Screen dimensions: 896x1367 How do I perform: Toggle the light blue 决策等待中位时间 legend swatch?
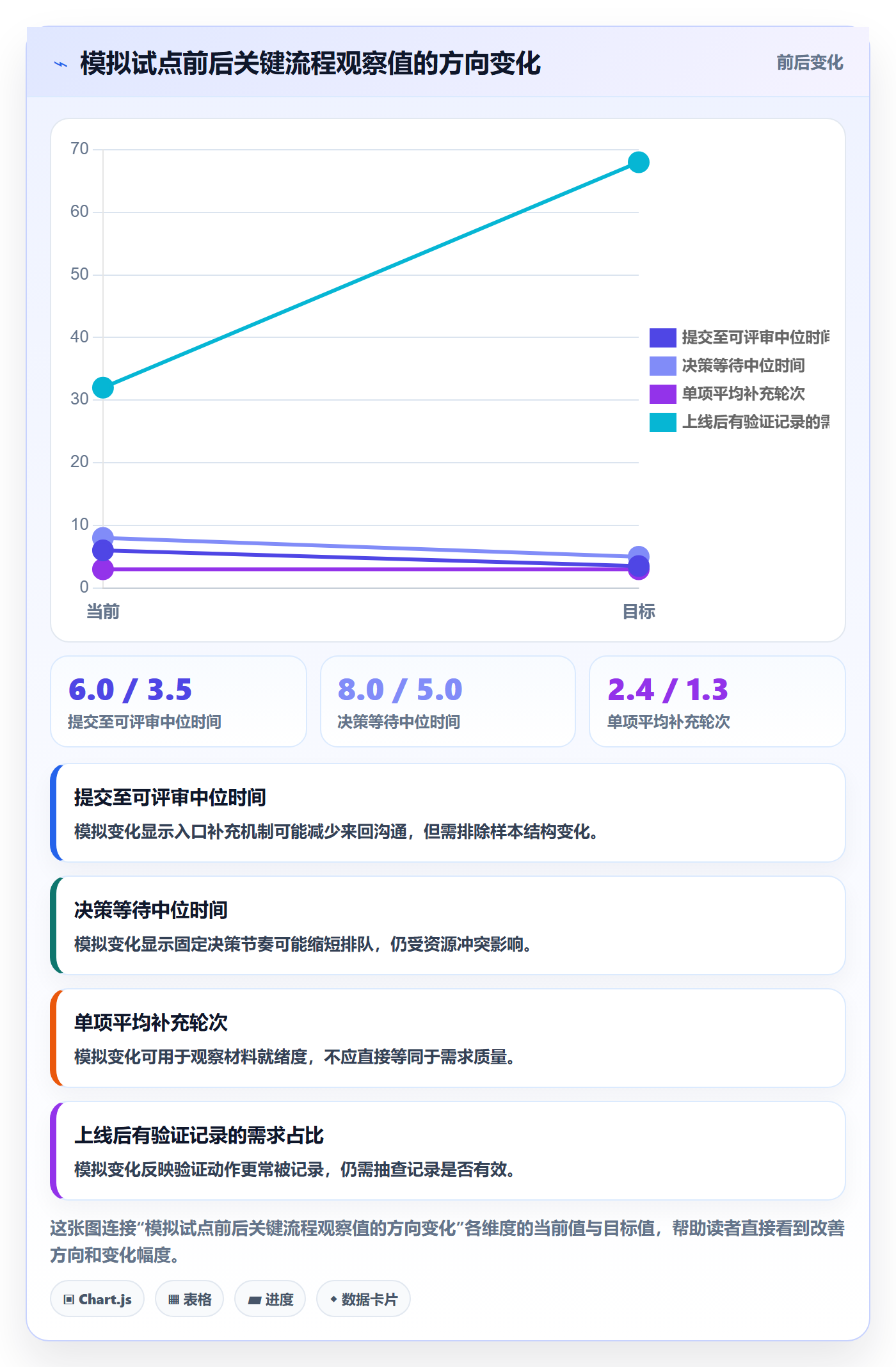tap(662, 365)
